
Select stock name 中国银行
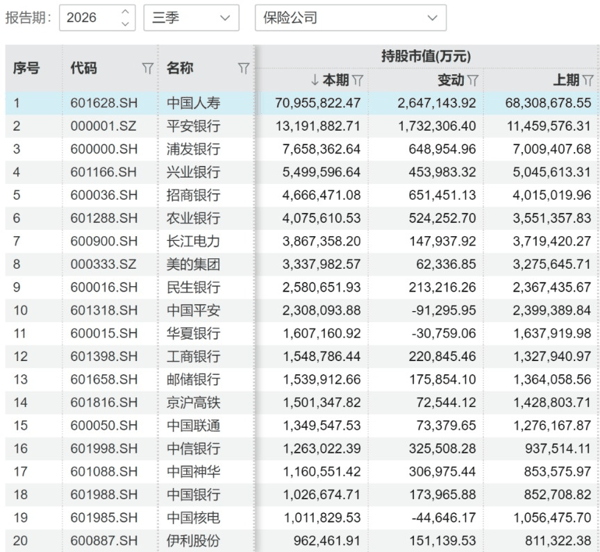point(193,495)
